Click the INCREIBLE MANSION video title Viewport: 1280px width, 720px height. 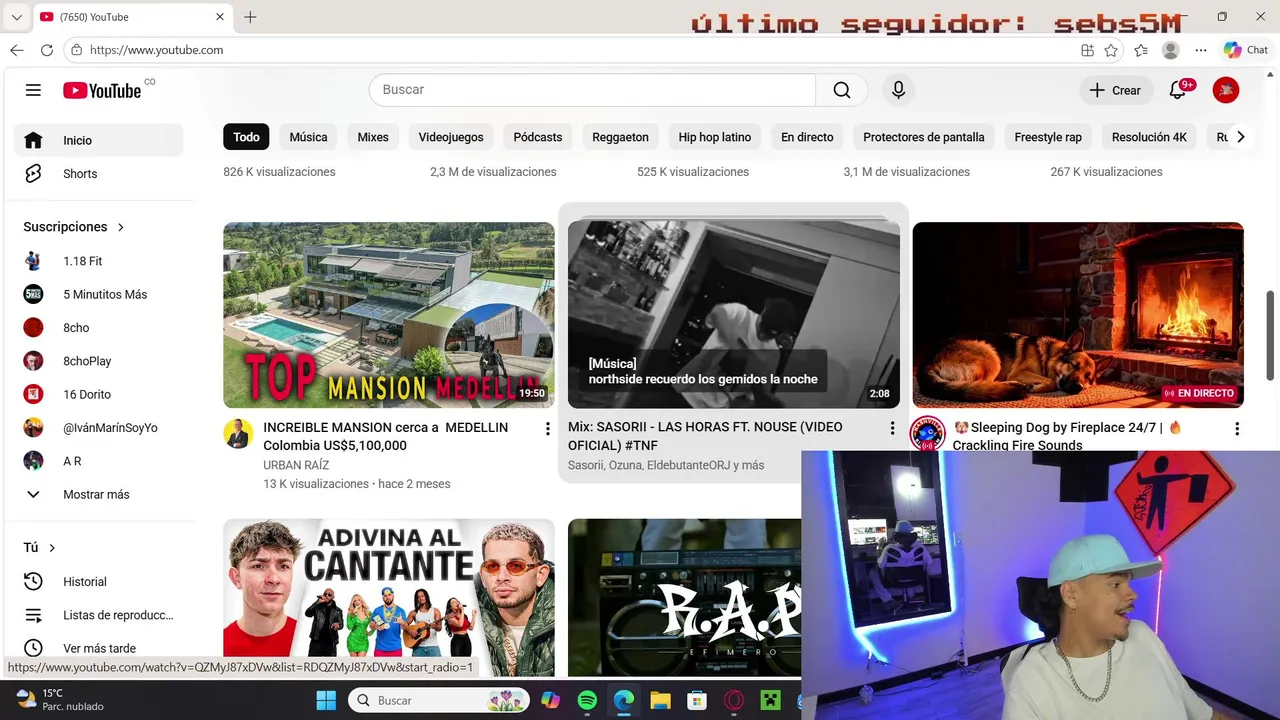pyautogui.click(x=386, y=436)
